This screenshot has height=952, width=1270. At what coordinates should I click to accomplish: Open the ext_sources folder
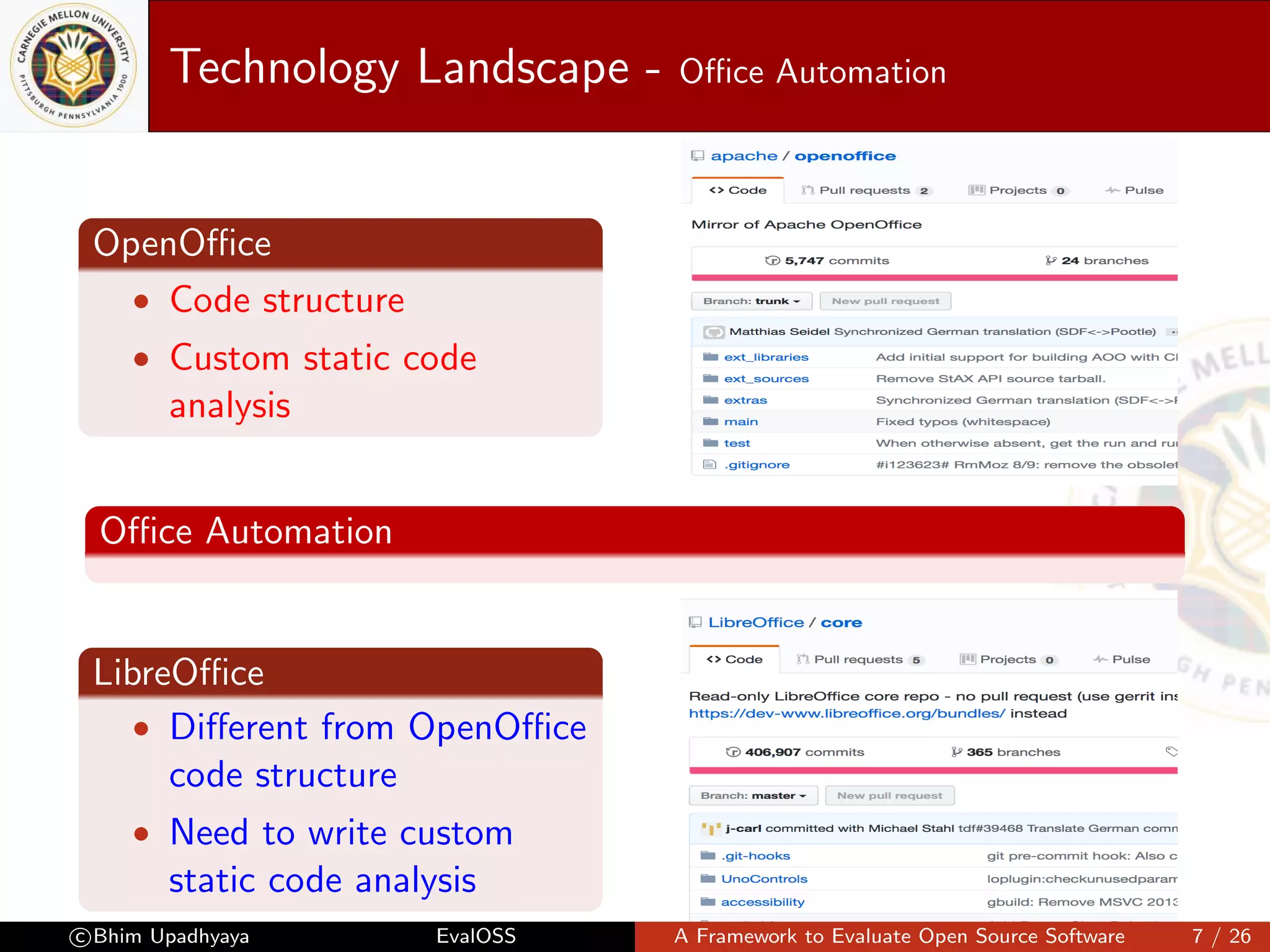(x=766, y=379)
